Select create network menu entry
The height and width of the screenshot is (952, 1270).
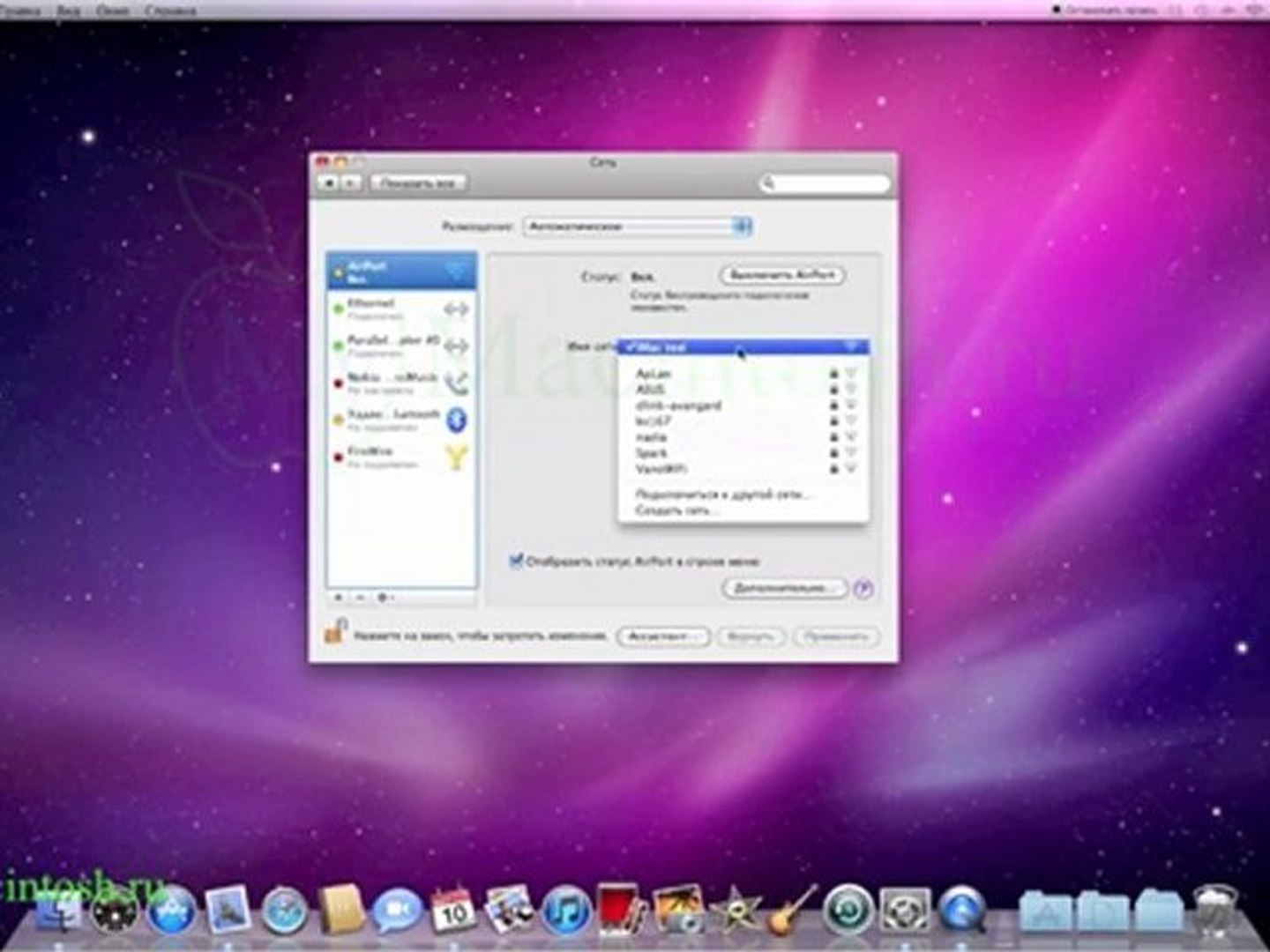(x=743, y=510)
